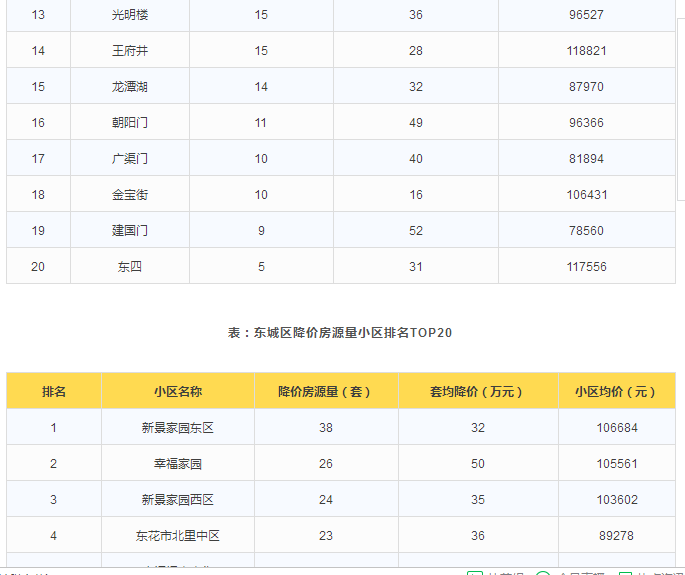Select the 幸福家园 community cell

pyautogui.click(x=178, y=464)
